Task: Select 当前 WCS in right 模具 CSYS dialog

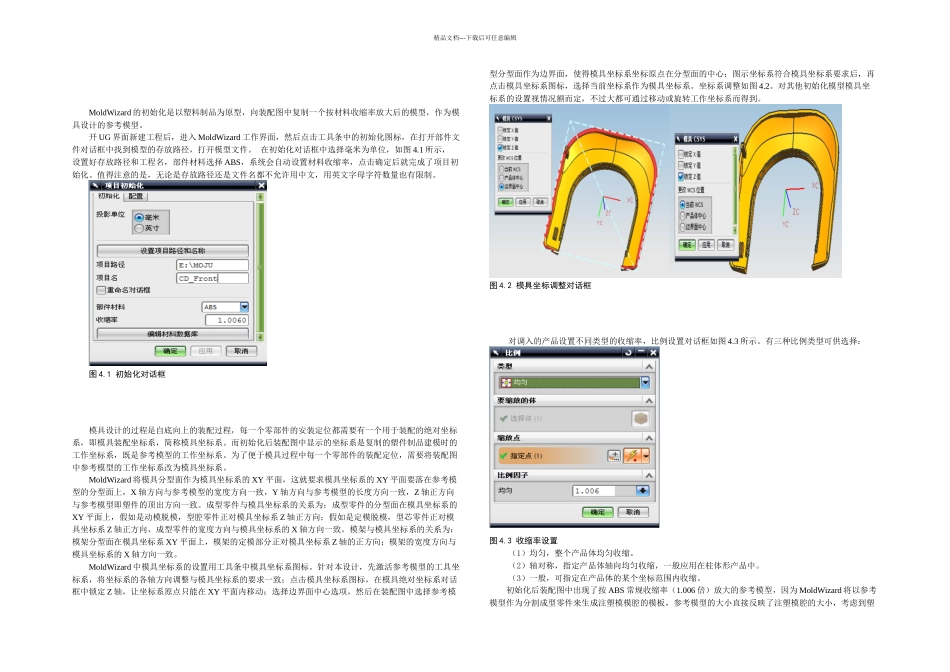Action: (683, 205)
